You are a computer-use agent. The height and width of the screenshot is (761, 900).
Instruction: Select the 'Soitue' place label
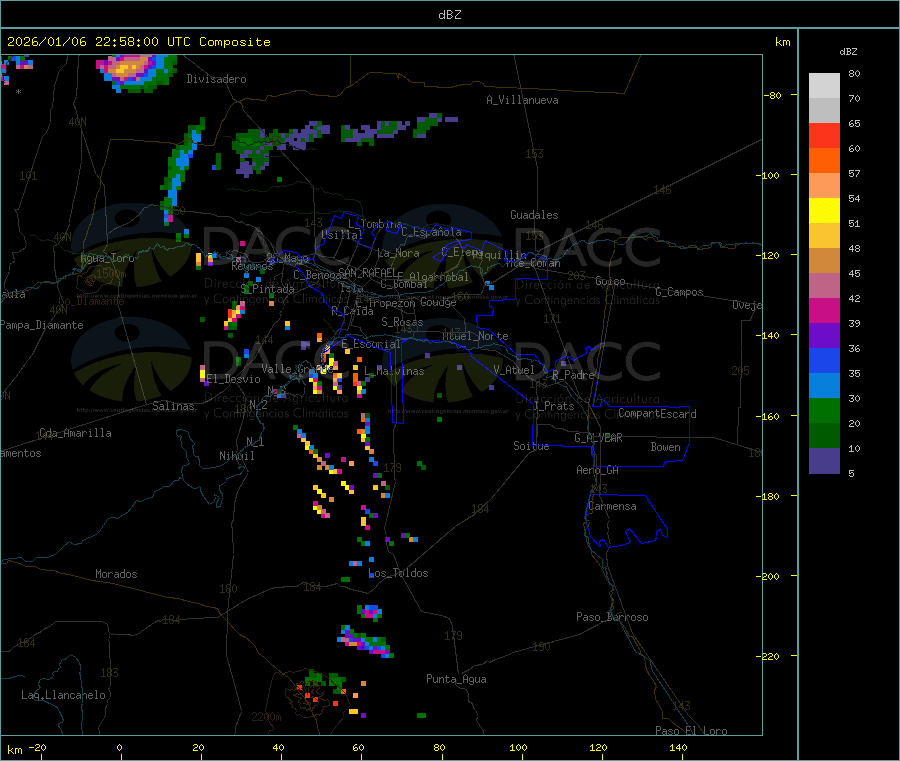point(531,446)
